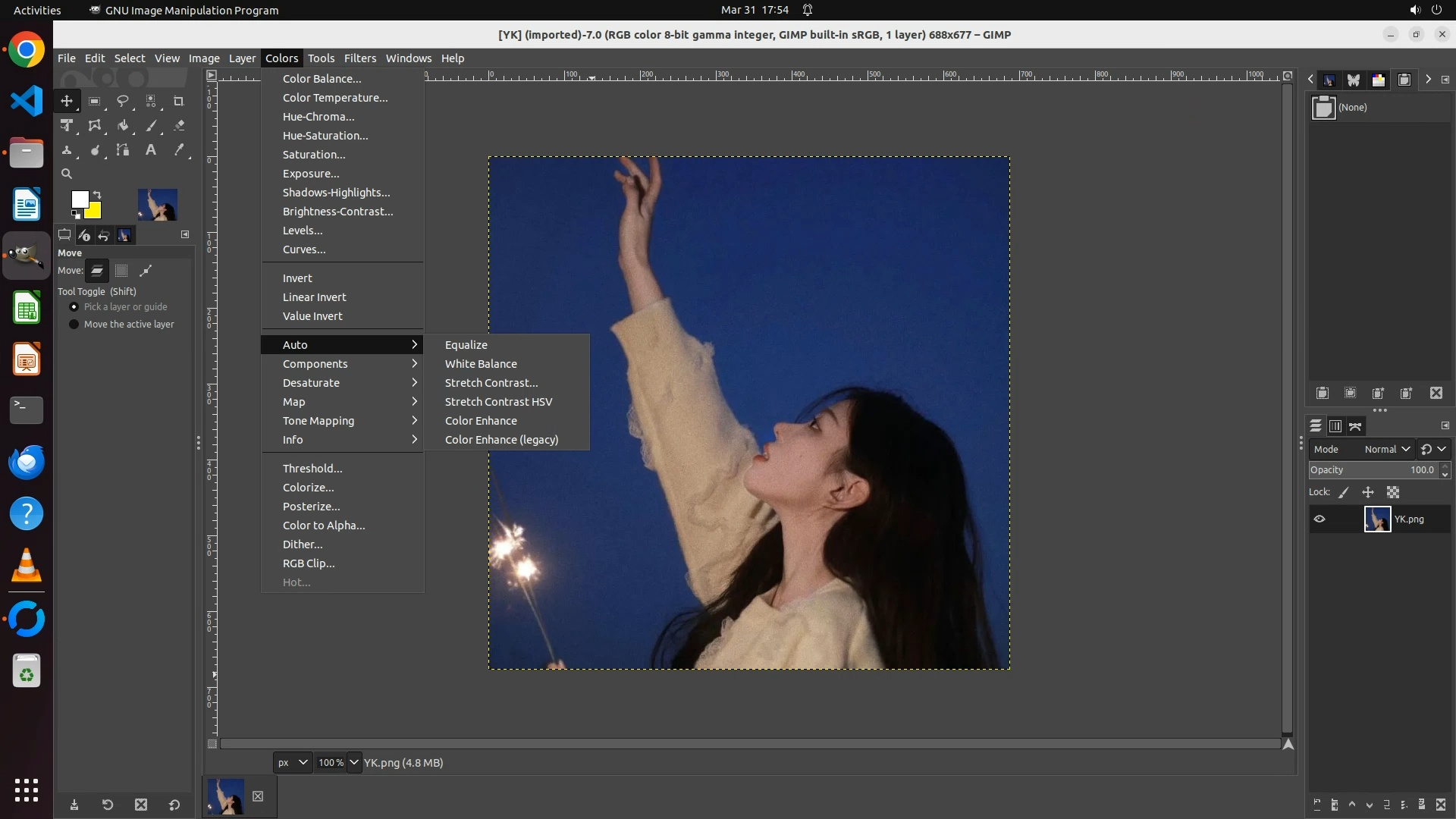The width and height of the screenshot is (1456, 819).
Task: Open the Filters menu
Action: [359, 58]
